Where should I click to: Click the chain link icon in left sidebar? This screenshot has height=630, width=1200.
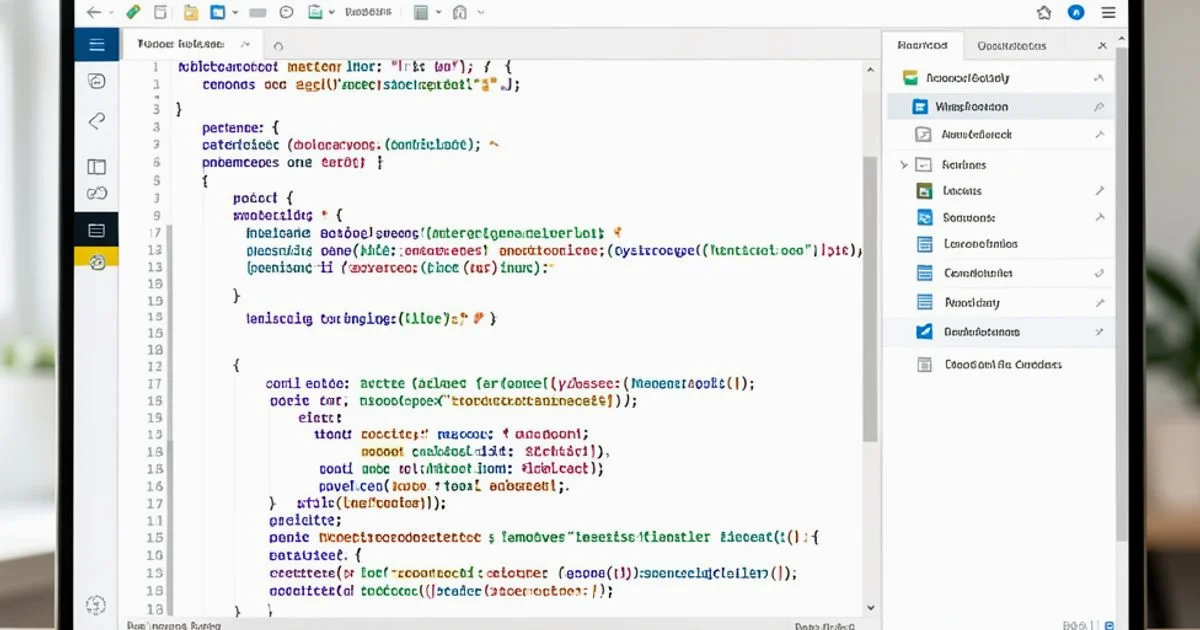pos(97,194)
